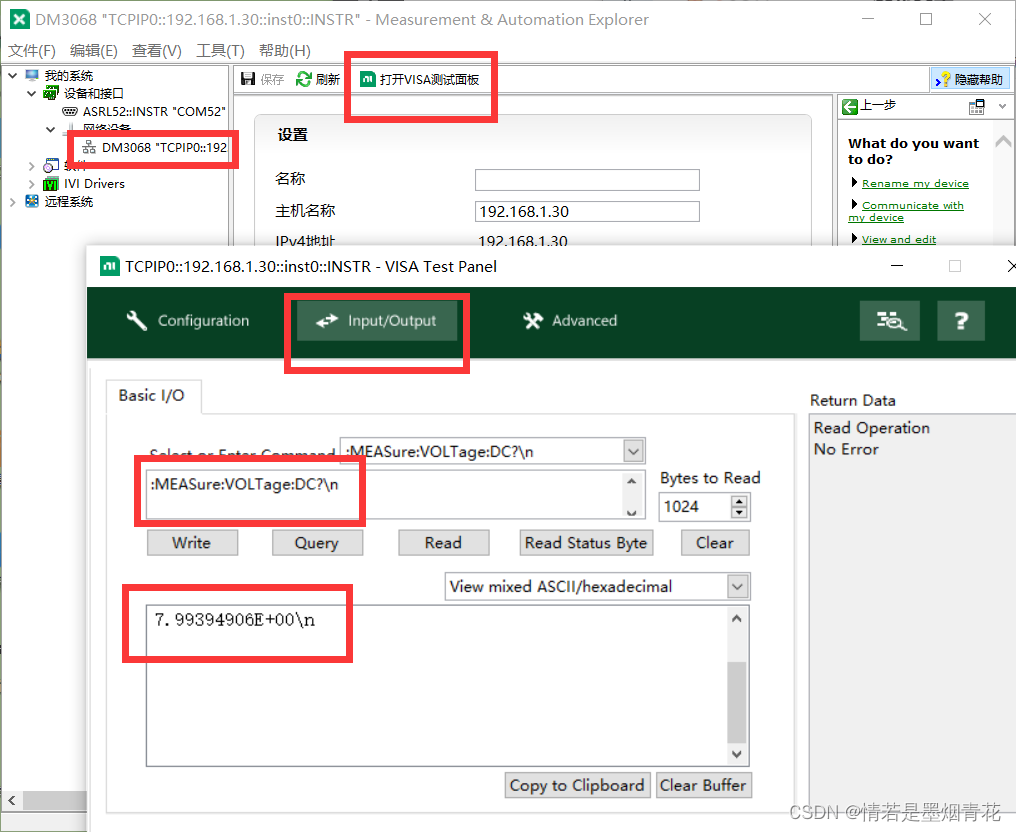1016x832 pixels.
Task: Expand the software node above IVI Drivers
Action: (x=31, y=166)
